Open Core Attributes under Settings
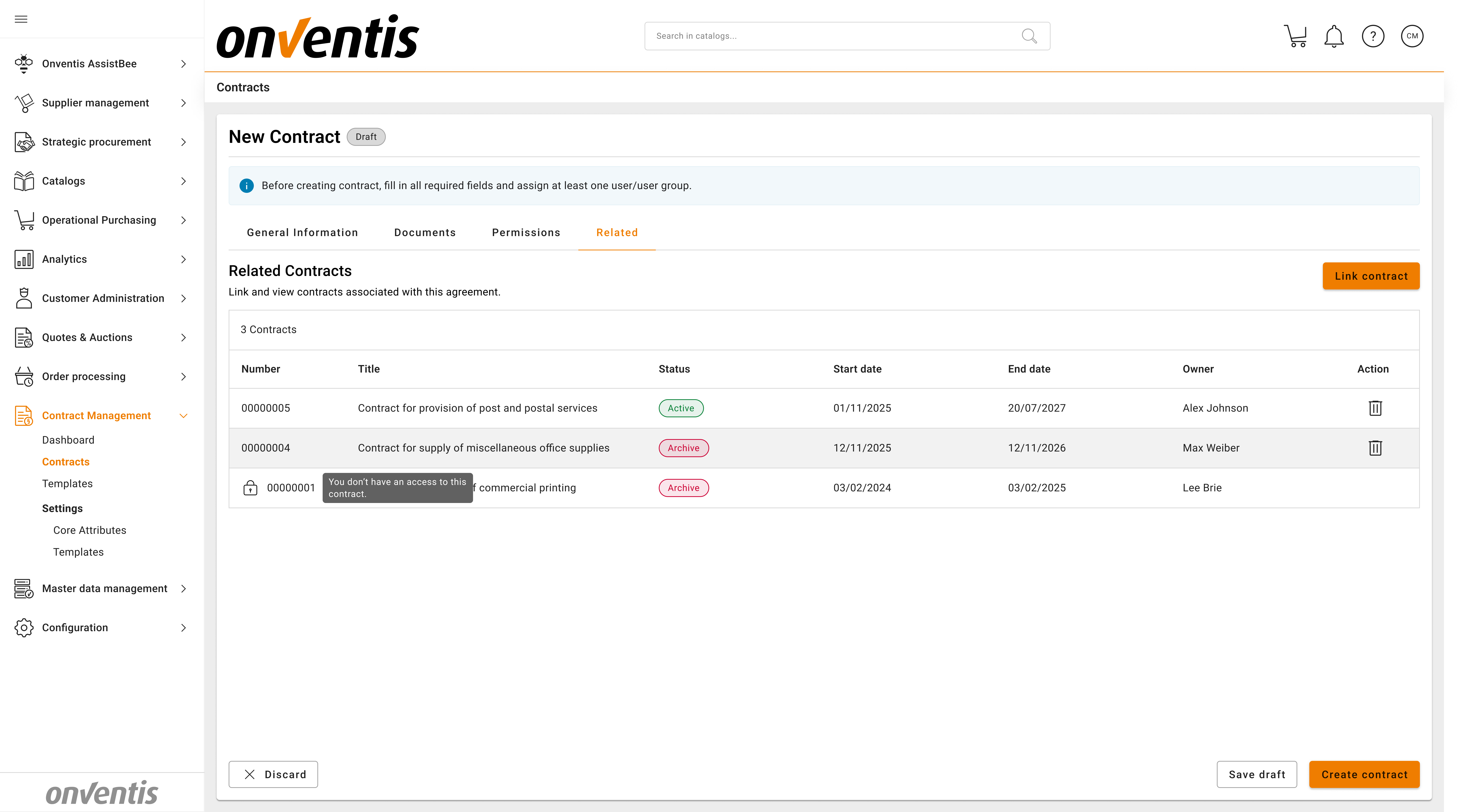 (x=90, y=530)
